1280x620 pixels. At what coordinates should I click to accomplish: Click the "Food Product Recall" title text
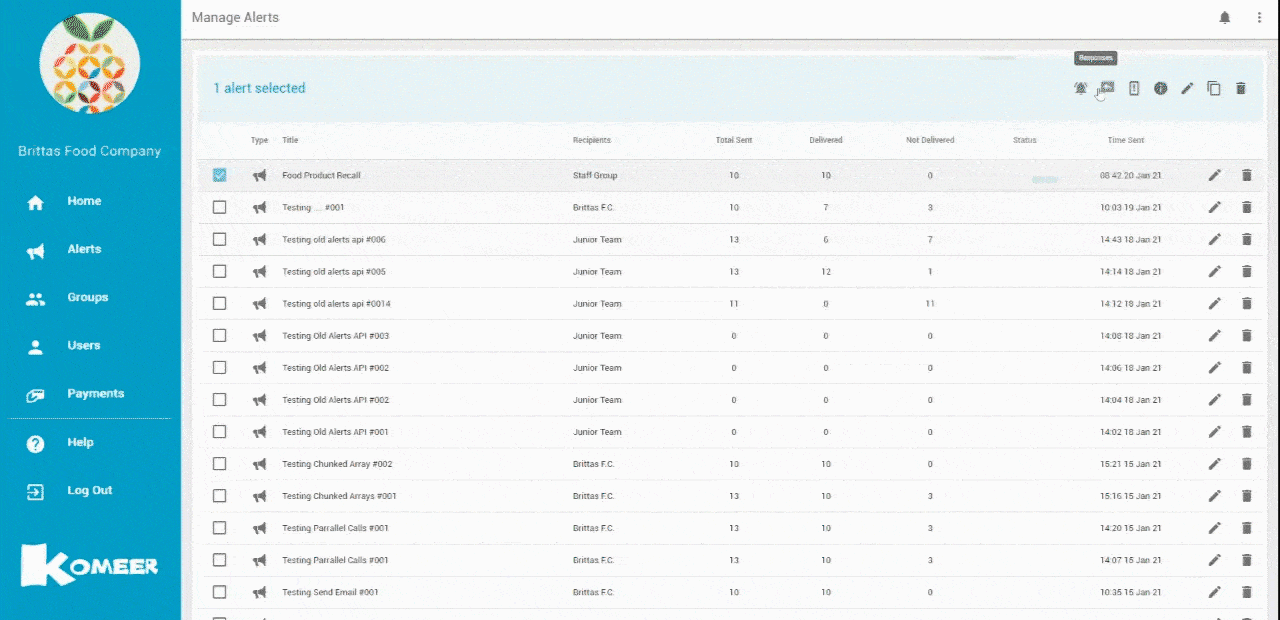[x=321, y=175]
